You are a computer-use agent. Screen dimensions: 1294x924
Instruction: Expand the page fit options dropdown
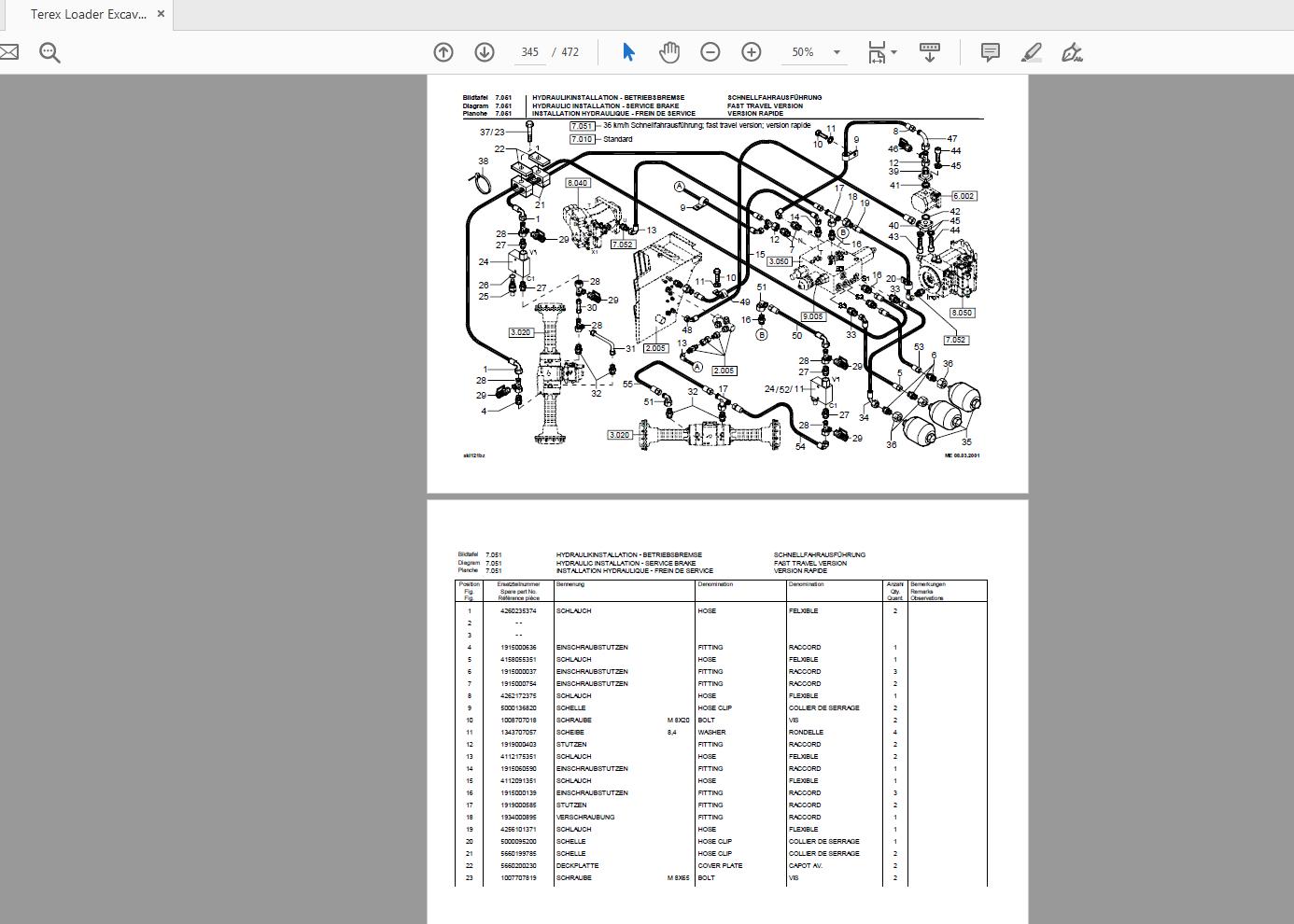click(892, 52)
